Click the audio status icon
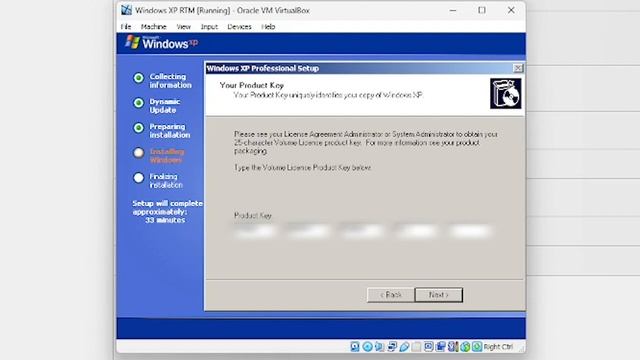This screenshot has height=360, width=640. (380, 347)
